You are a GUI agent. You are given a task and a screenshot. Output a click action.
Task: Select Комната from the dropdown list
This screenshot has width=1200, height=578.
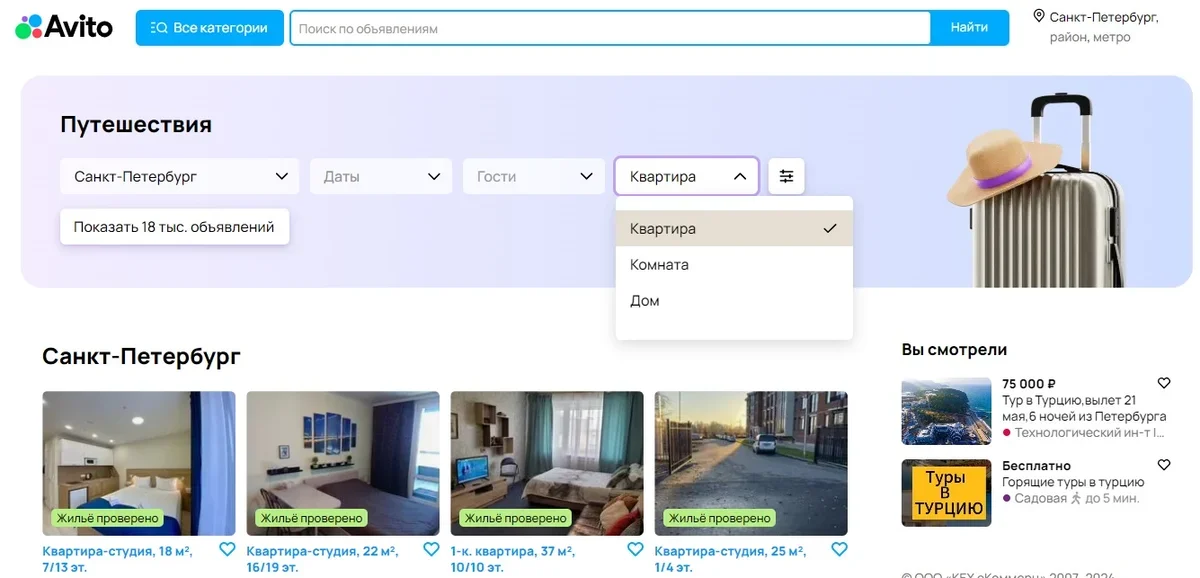660,265
